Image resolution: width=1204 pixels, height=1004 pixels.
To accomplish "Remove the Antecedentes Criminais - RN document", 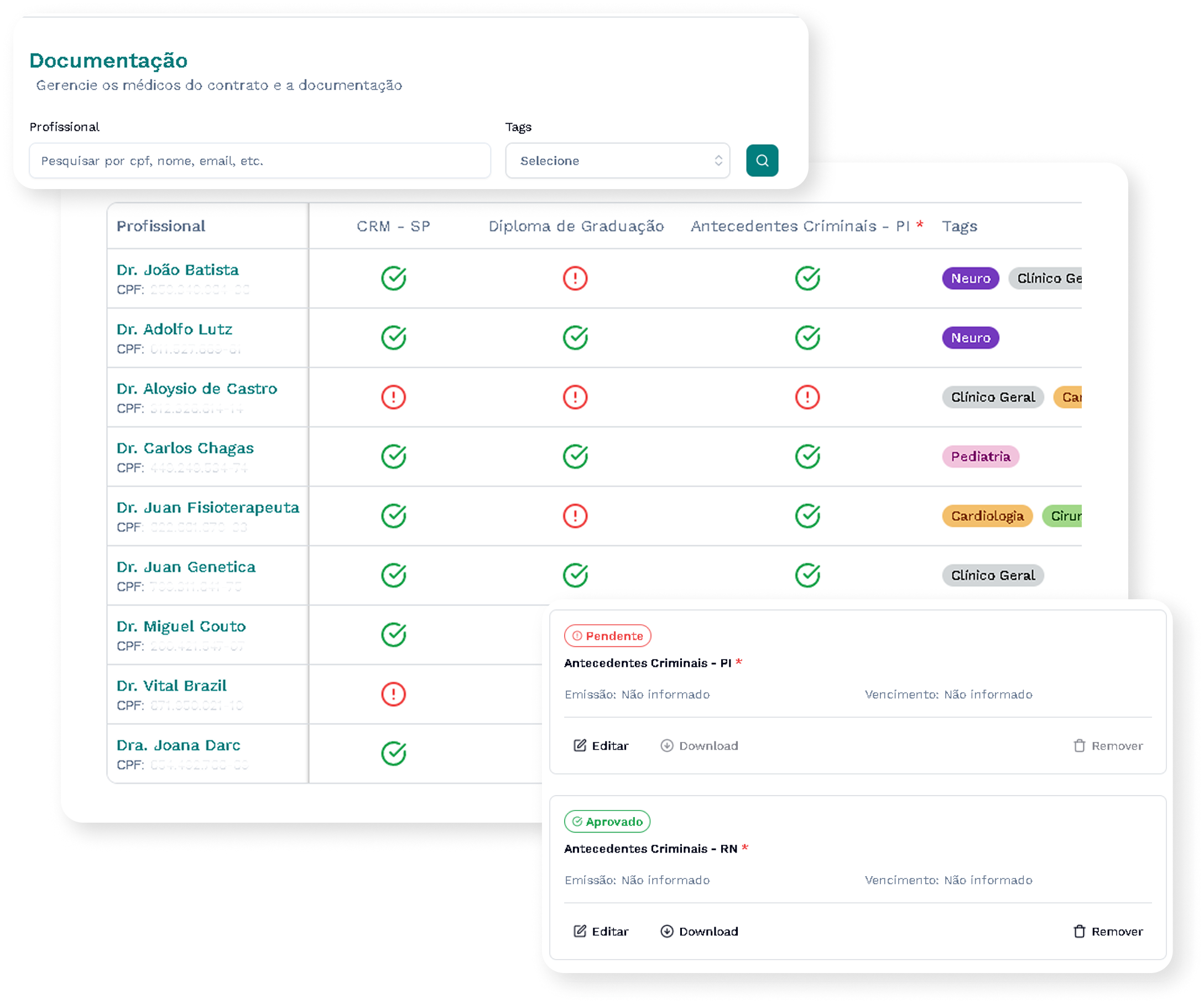I will (1107, 931).
